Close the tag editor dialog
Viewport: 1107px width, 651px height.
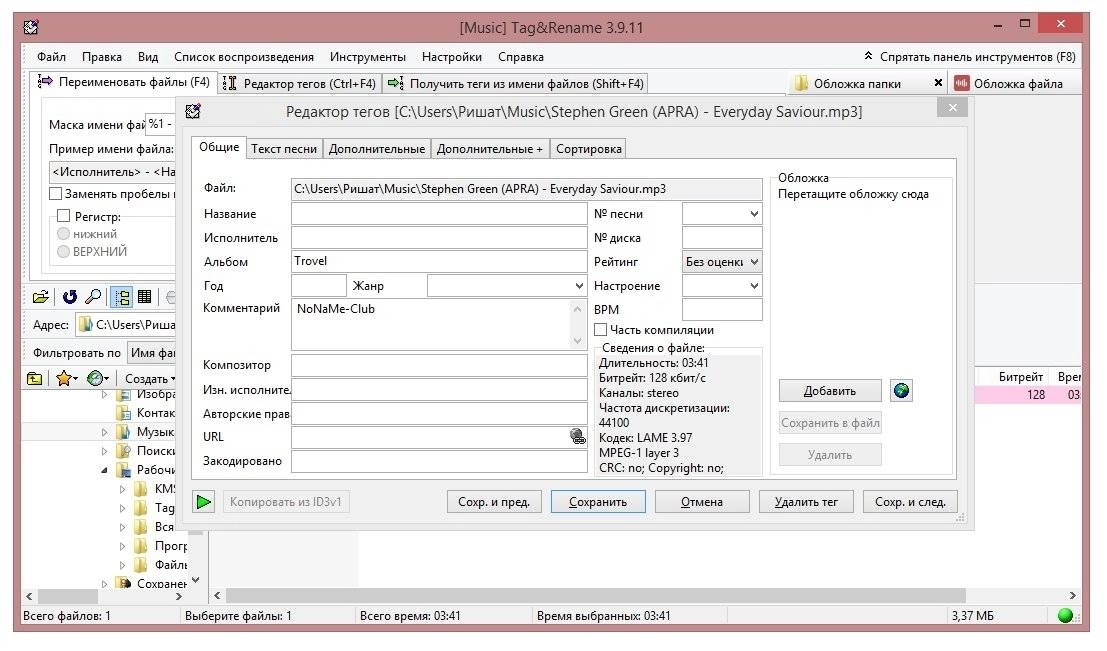point(952,107)
